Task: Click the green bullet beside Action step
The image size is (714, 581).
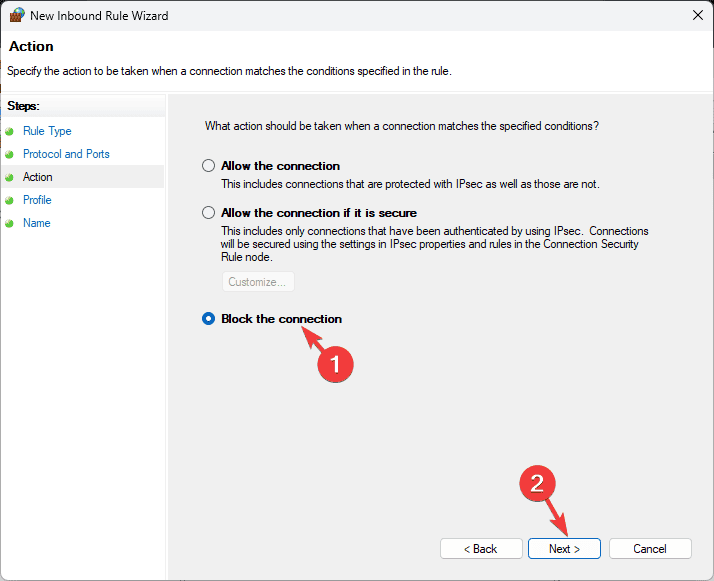Action: pos(10,177)
